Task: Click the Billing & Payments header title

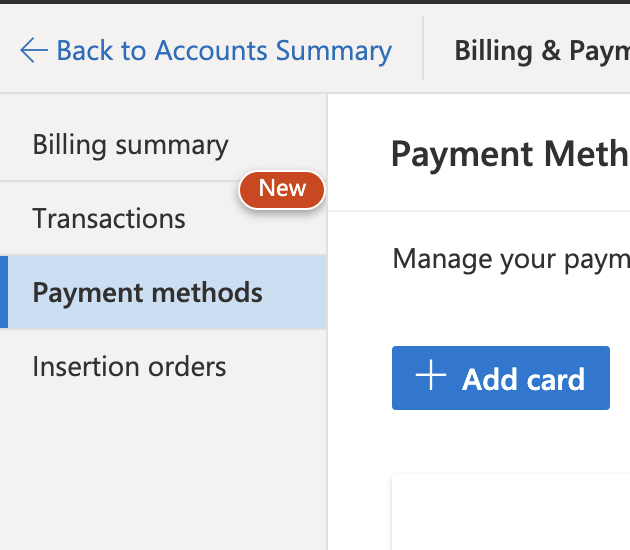Action: 542,51
